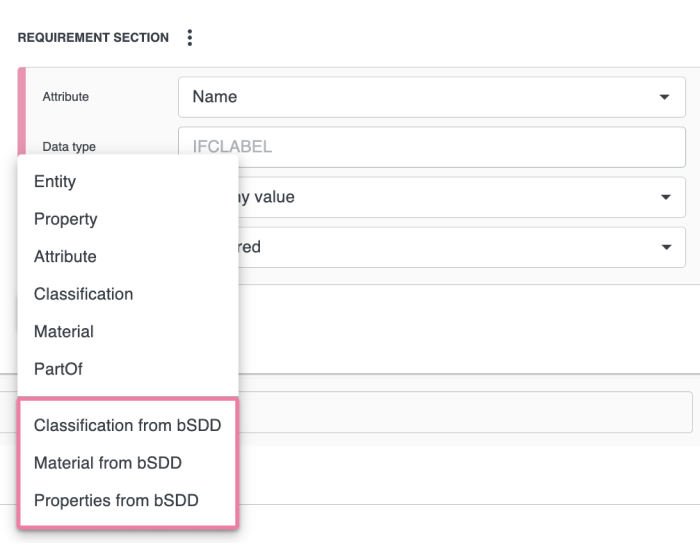700x548 pixels.
Task: Select Classification from the menu
Action: click(83, 294)
